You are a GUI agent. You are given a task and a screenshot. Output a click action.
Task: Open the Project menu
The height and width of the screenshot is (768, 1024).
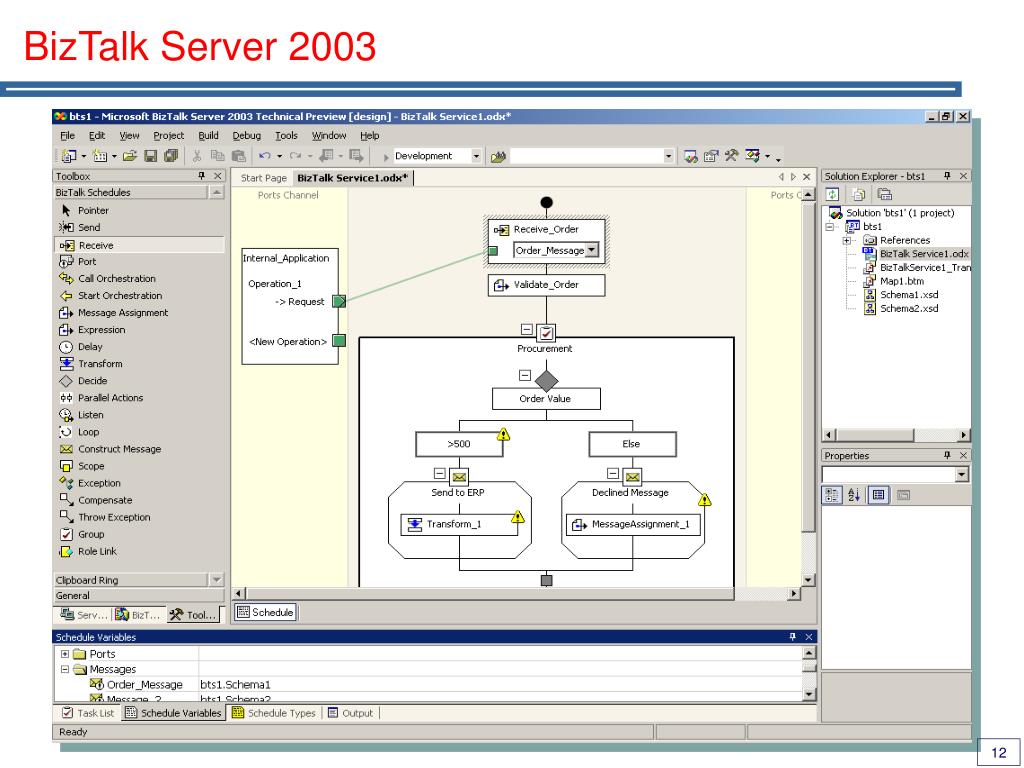(168, 136)
